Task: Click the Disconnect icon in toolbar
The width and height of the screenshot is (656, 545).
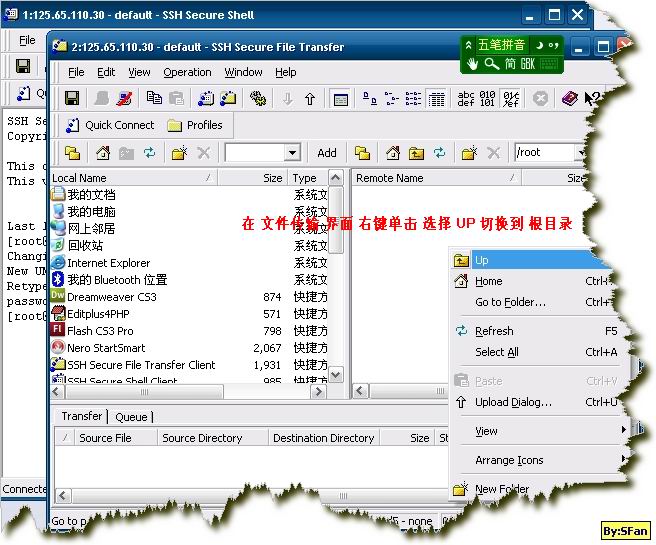Action: click(x=125, y=99)
